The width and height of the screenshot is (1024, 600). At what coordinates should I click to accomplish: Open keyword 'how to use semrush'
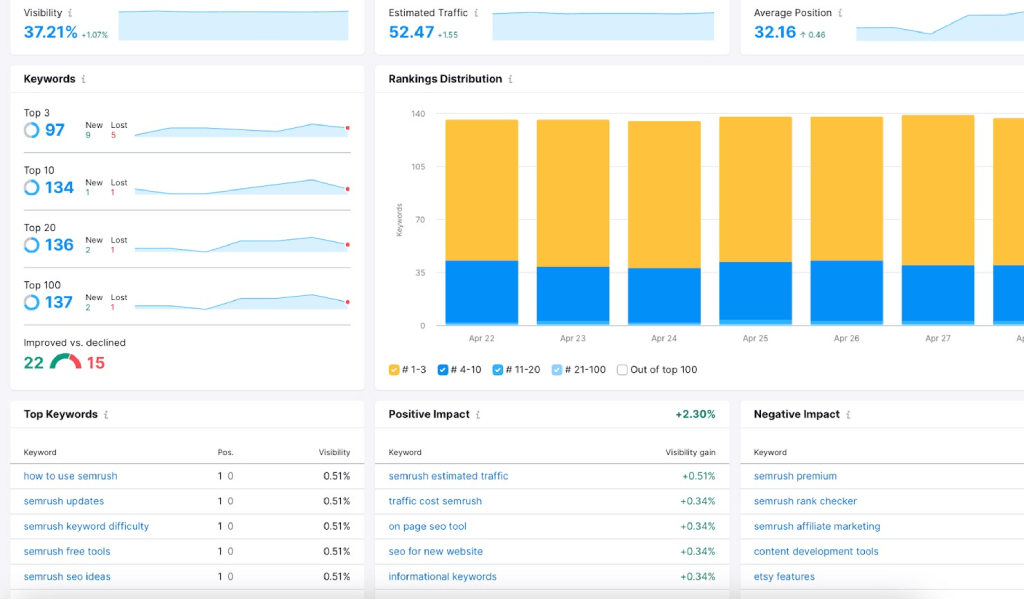click(71, 476)
